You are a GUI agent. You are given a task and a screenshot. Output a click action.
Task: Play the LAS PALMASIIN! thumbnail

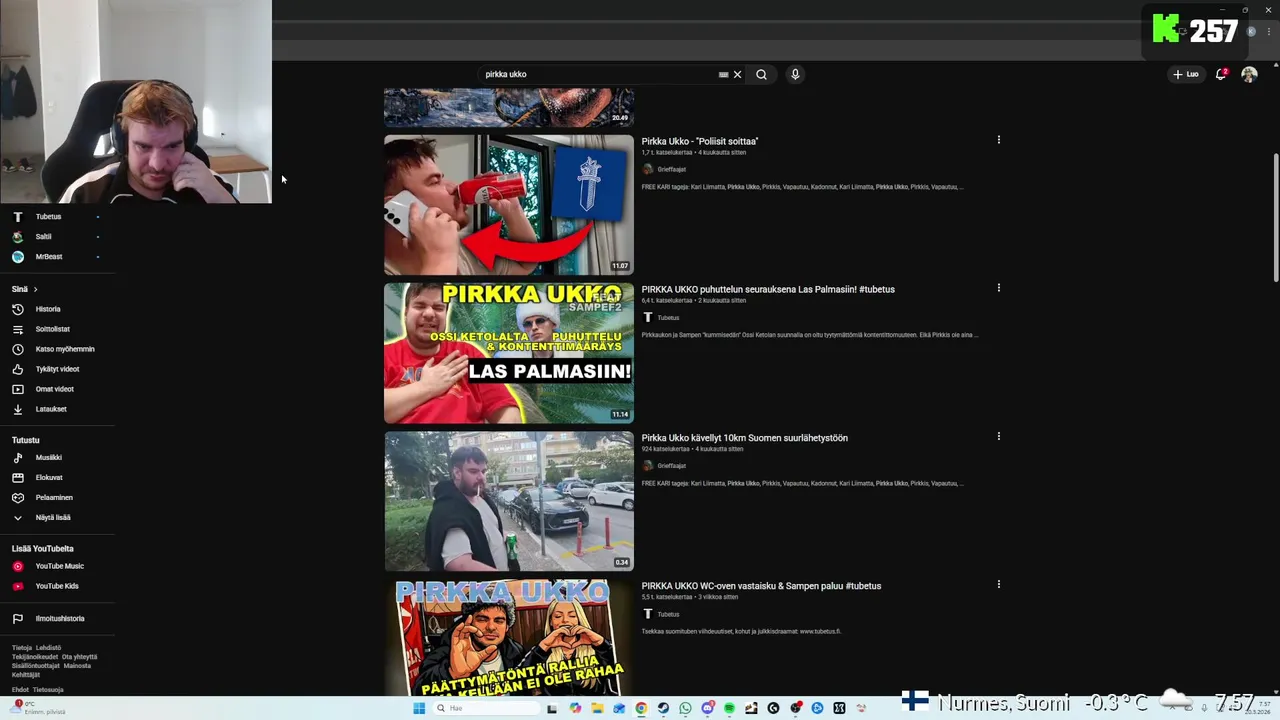[509, 353]
